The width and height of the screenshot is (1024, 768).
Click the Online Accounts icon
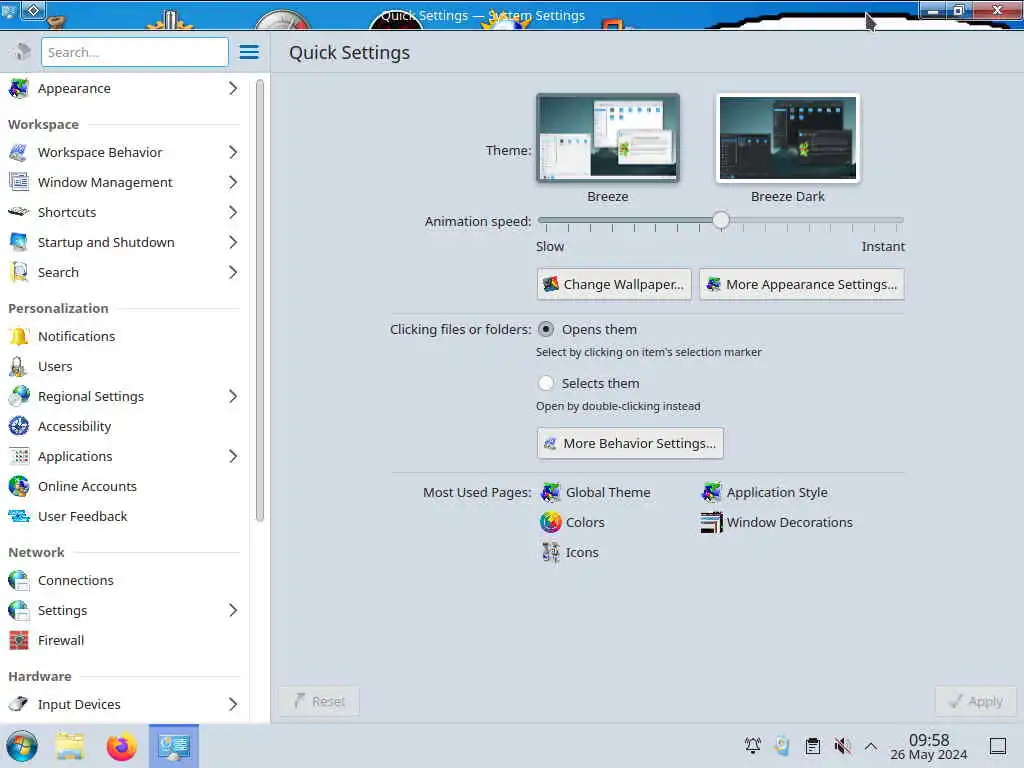tap(19, 487)
